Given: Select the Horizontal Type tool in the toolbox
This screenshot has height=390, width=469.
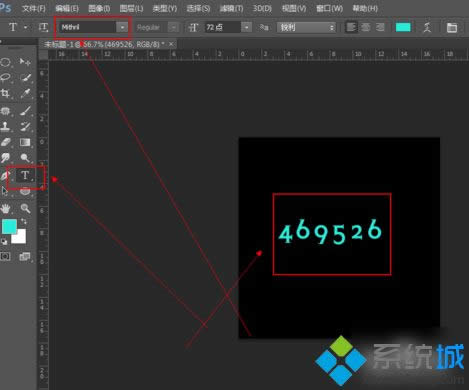Looking at the screenshot, I should pyautogui.click(x=25, y=175).
